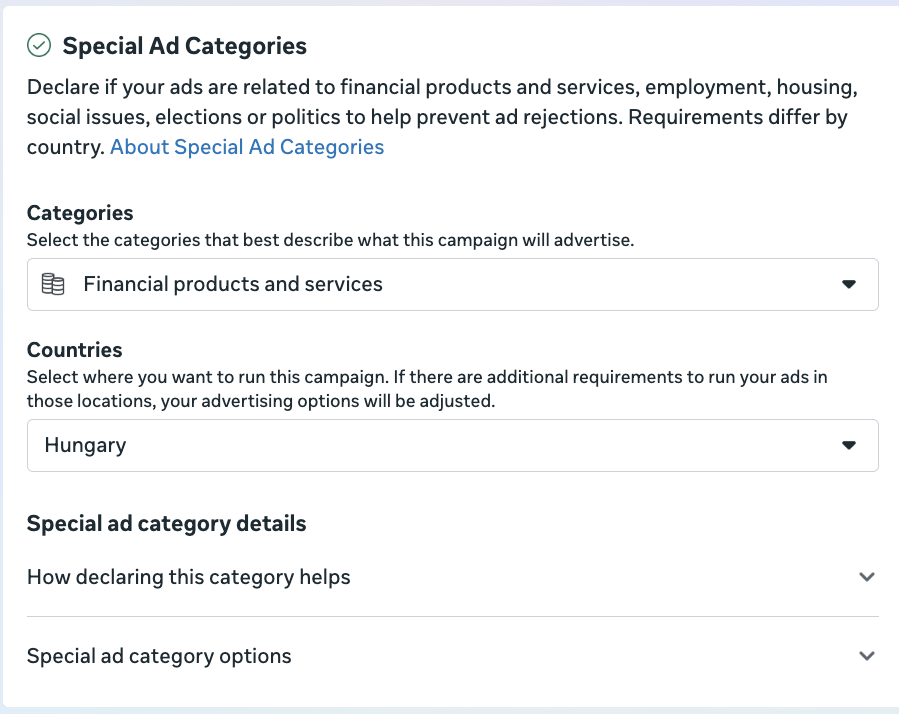The image size is (899, 714).
Task: Select the Hungary value in Countries field
Action: tap(86, 445)
